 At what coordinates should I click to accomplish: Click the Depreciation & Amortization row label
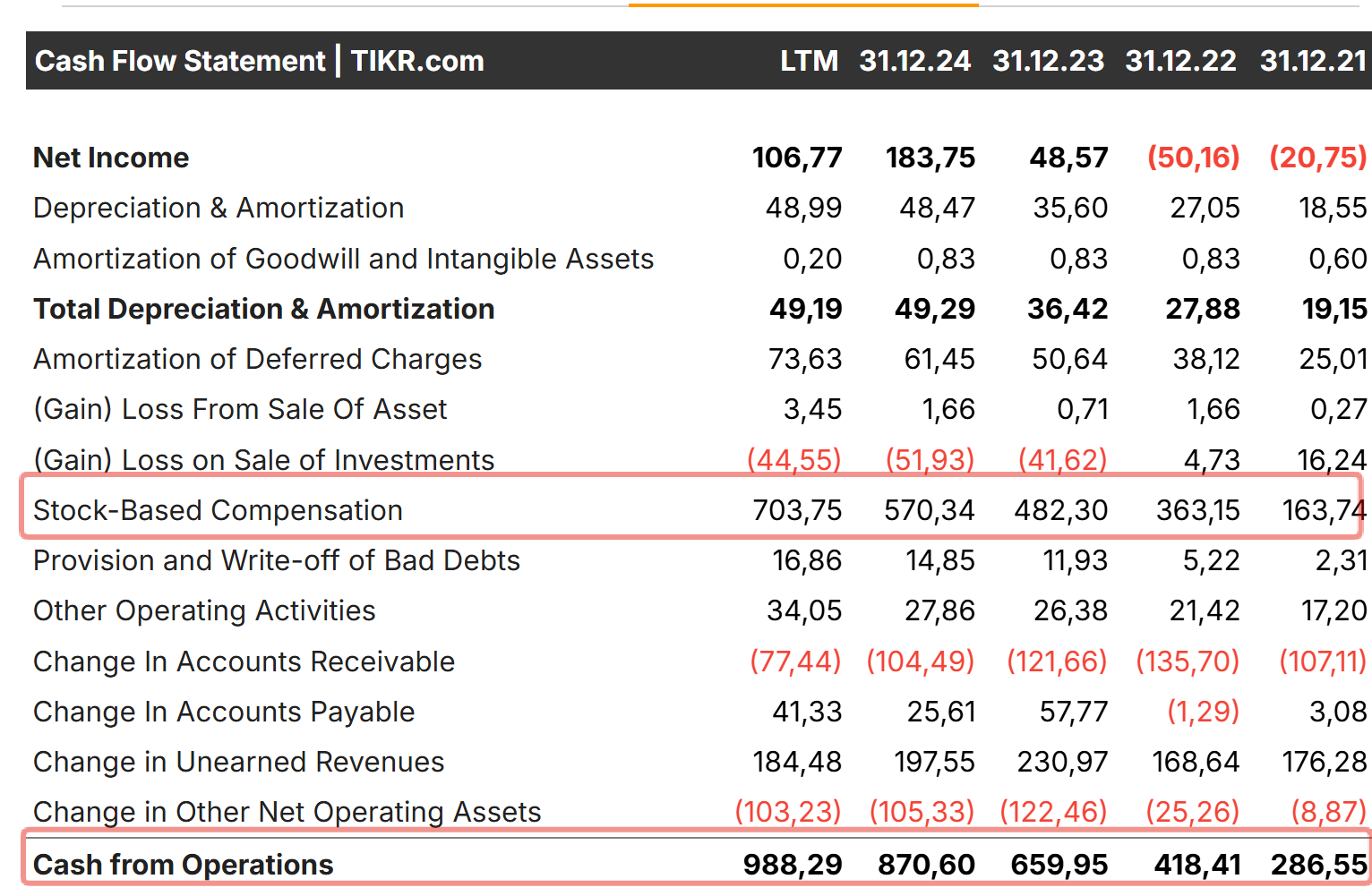tap(219, 208)
